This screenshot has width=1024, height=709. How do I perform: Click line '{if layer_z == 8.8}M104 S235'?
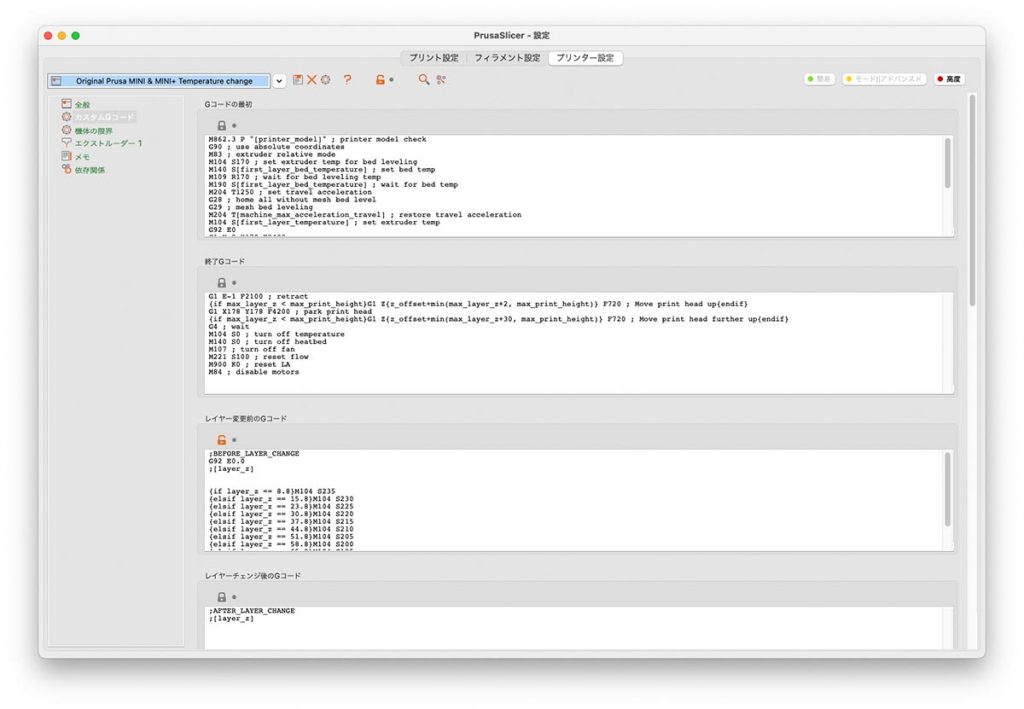pyautogui.click(x=272, y=492)
